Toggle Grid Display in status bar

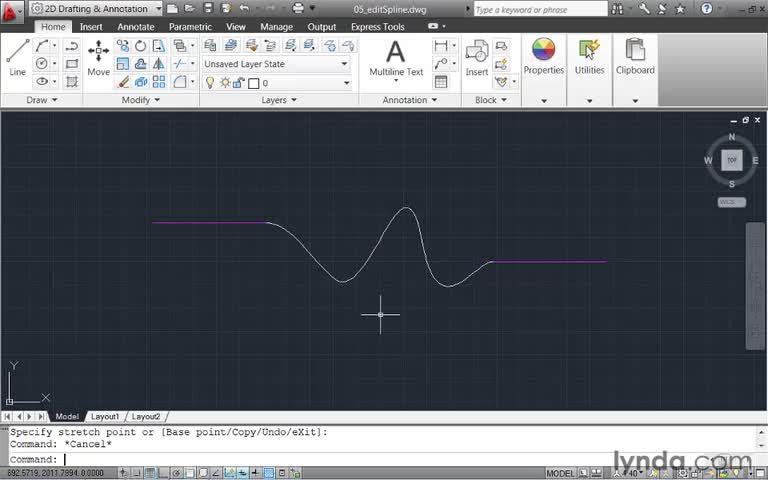(x=150, y=473)
